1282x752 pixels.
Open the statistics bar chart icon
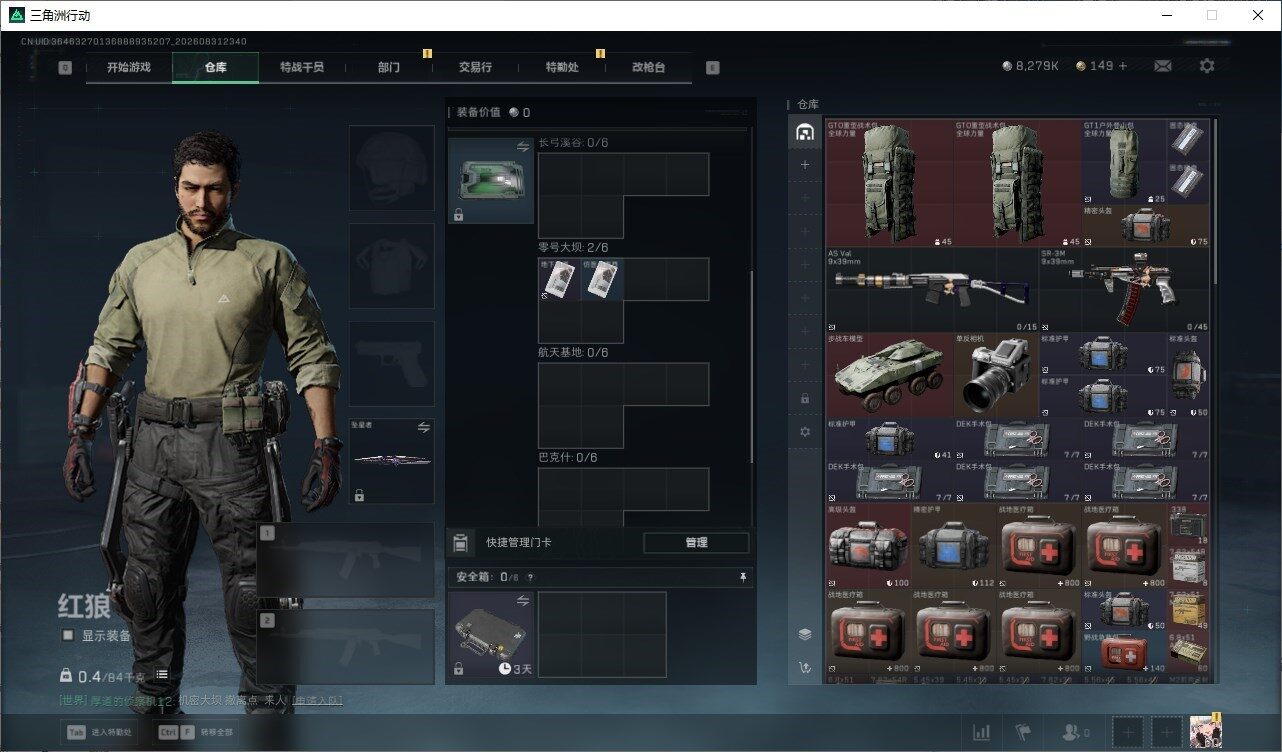coord(982,732)
